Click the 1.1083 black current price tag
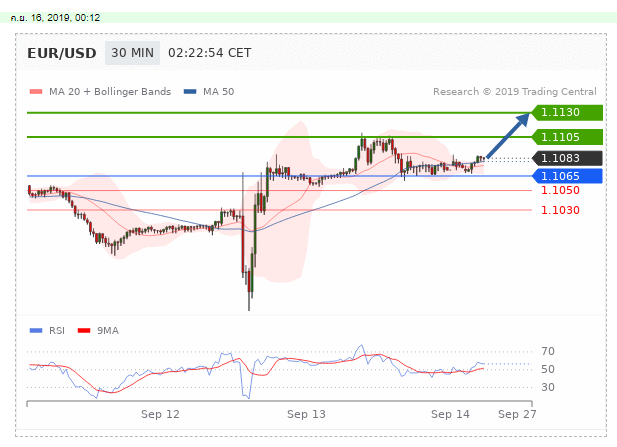Viewport: 617px width, 447px height. 567,158
